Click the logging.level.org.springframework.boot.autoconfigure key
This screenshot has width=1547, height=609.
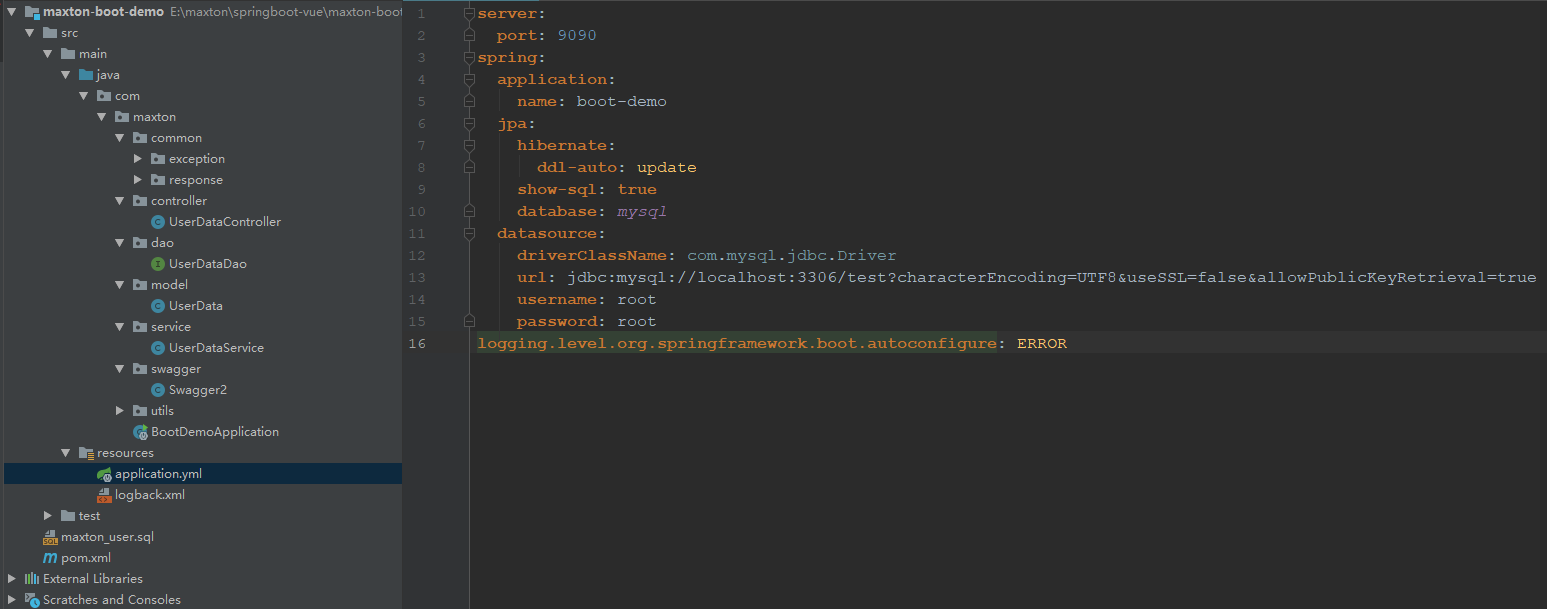(737, 343)
